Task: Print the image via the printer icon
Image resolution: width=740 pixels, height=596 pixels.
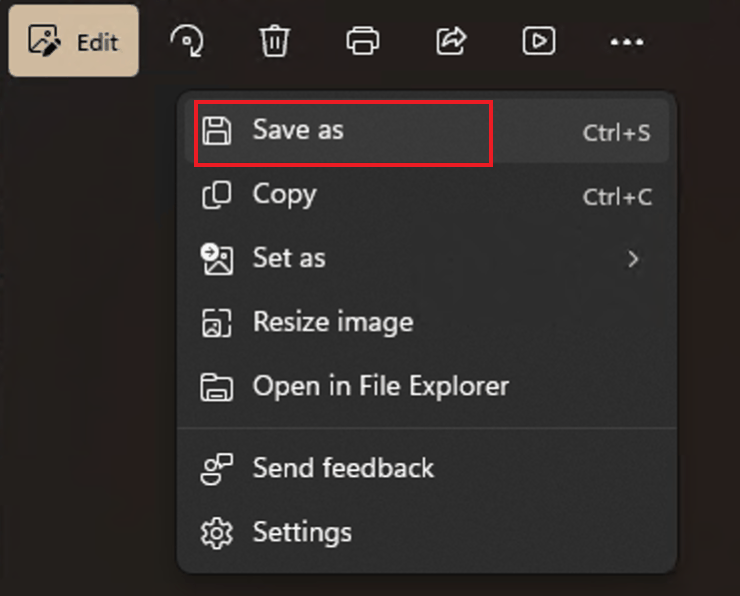Action: click(x=362, y=41)
